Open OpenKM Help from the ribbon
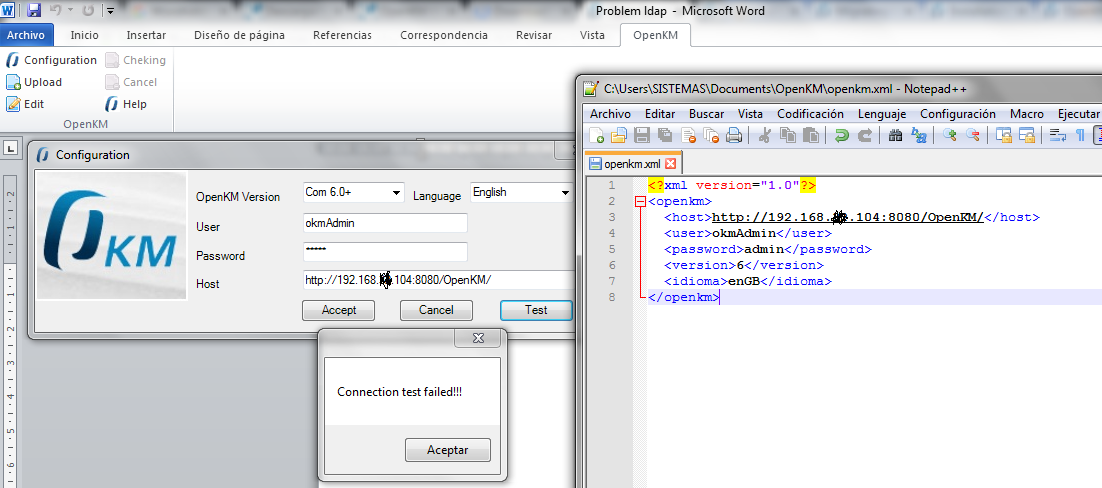 113,104
